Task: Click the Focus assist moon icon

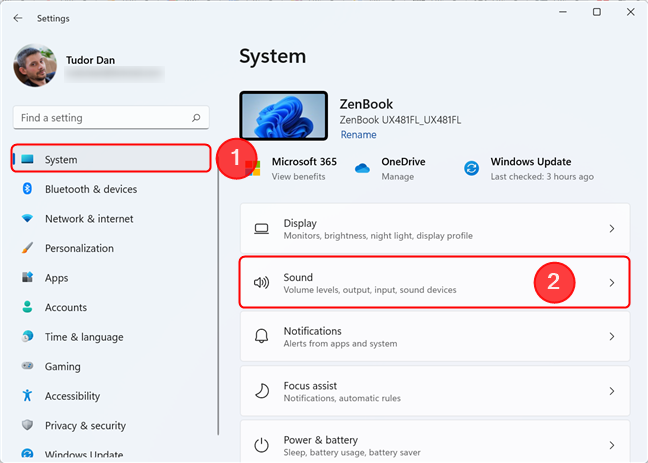Action: pos(262,391)
